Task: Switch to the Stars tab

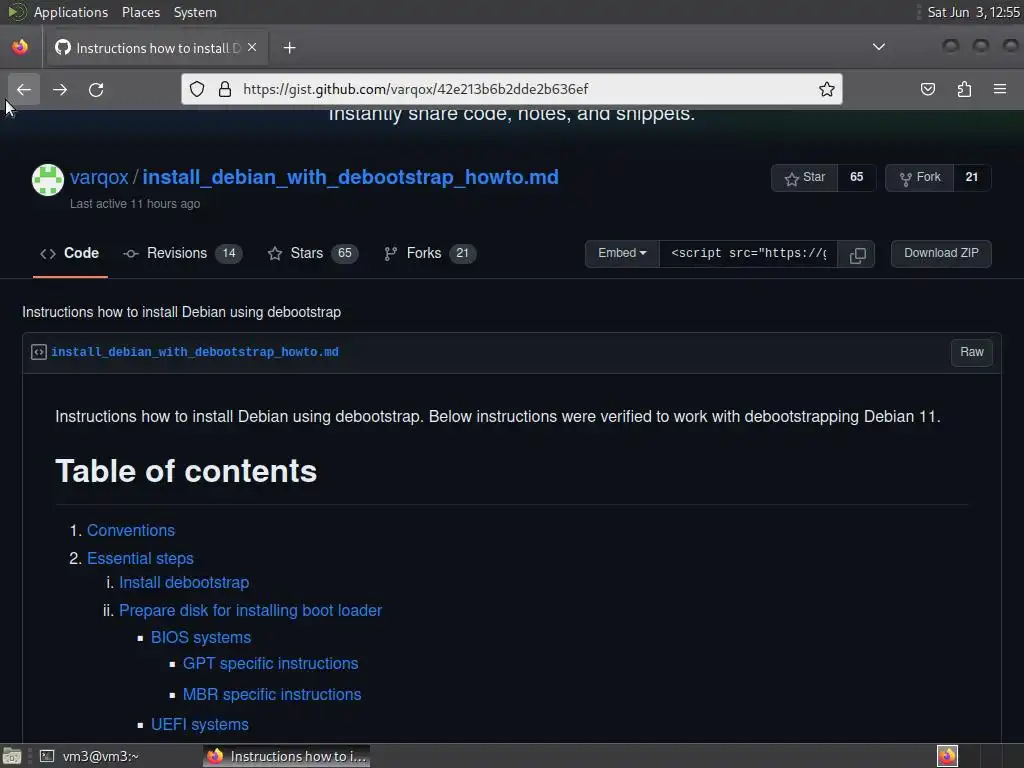Action: point(313,253)
